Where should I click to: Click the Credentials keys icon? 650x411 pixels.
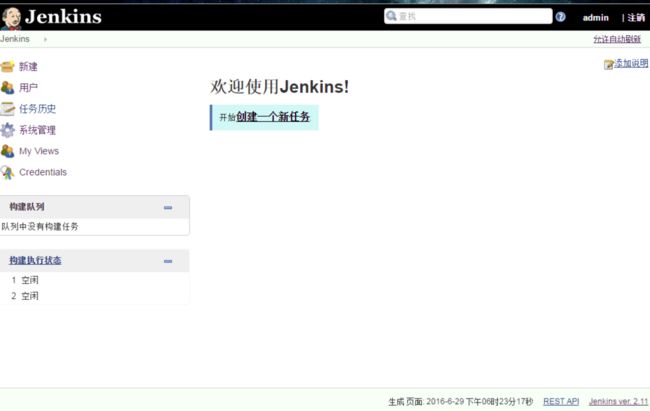tap(7, 172)
